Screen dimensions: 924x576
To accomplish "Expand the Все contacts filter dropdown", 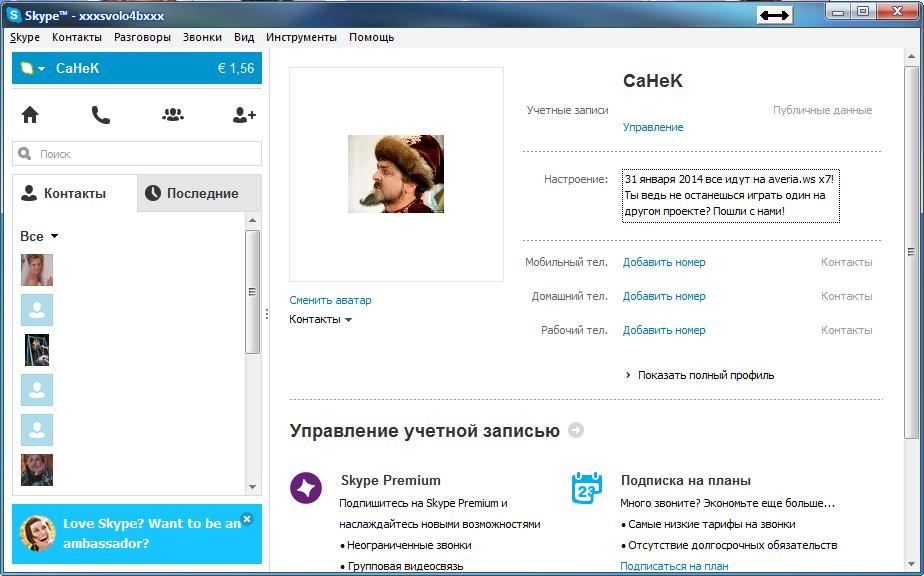I will pos(40,236).
